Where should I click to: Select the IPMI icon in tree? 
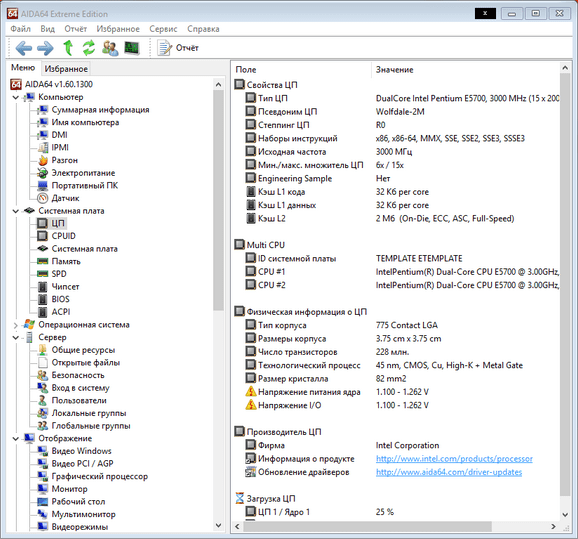pyautogui.click(x=43, y=147)
